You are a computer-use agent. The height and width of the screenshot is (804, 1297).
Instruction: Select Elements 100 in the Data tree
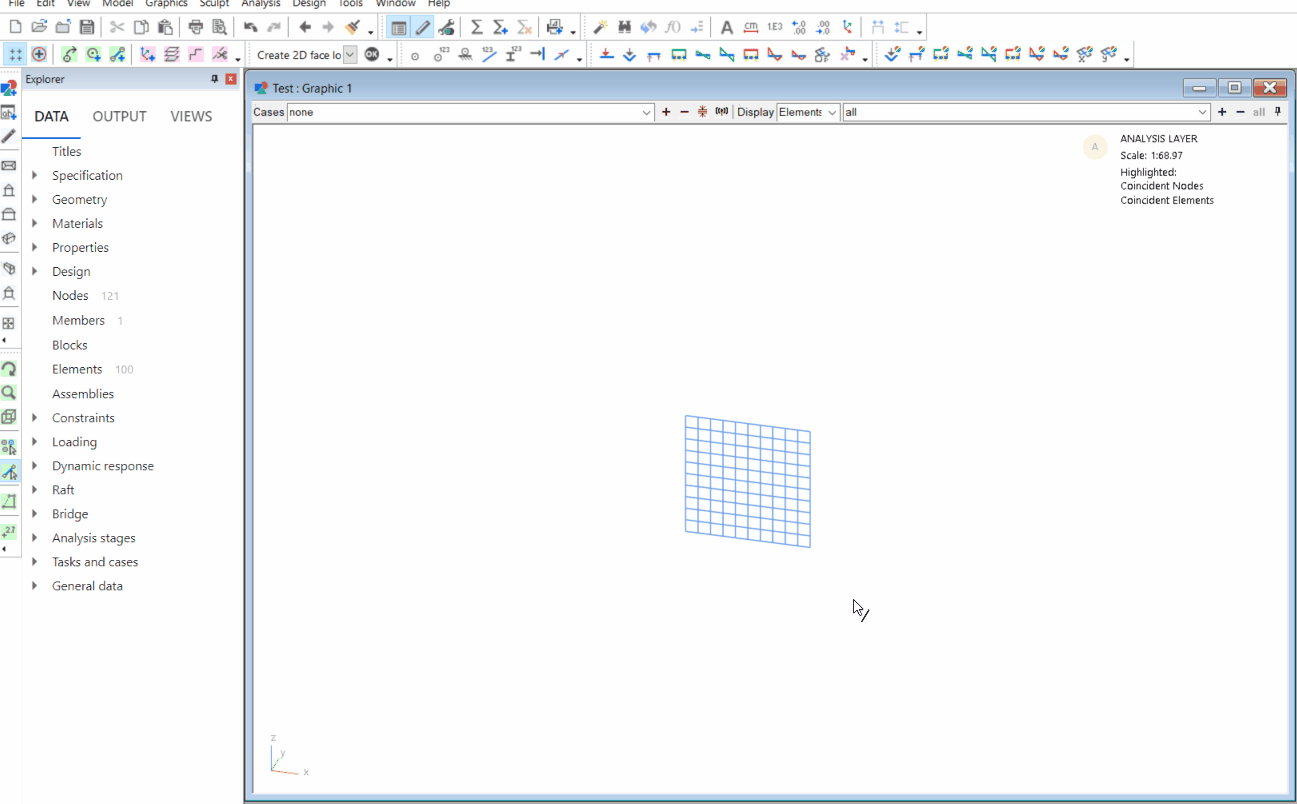click(x=76, y=369)
